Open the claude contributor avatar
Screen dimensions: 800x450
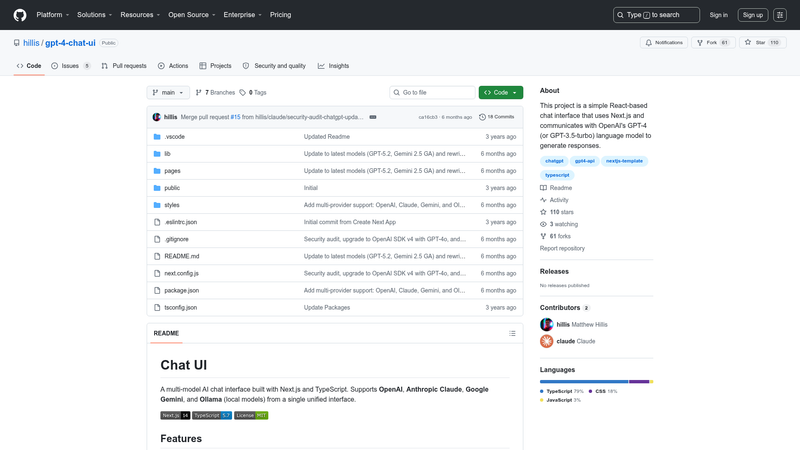(546, 341)
